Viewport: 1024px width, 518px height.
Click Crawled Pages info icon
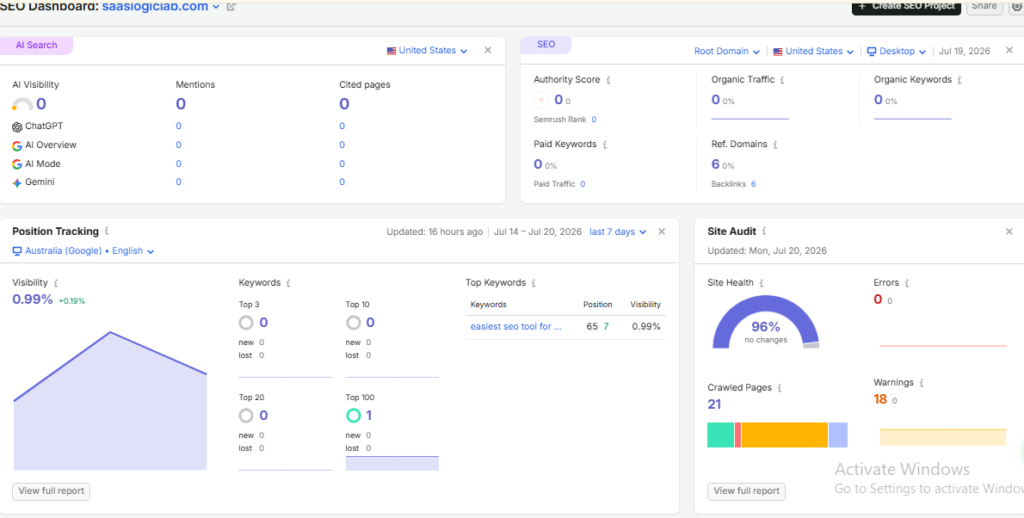click(780, 388)
